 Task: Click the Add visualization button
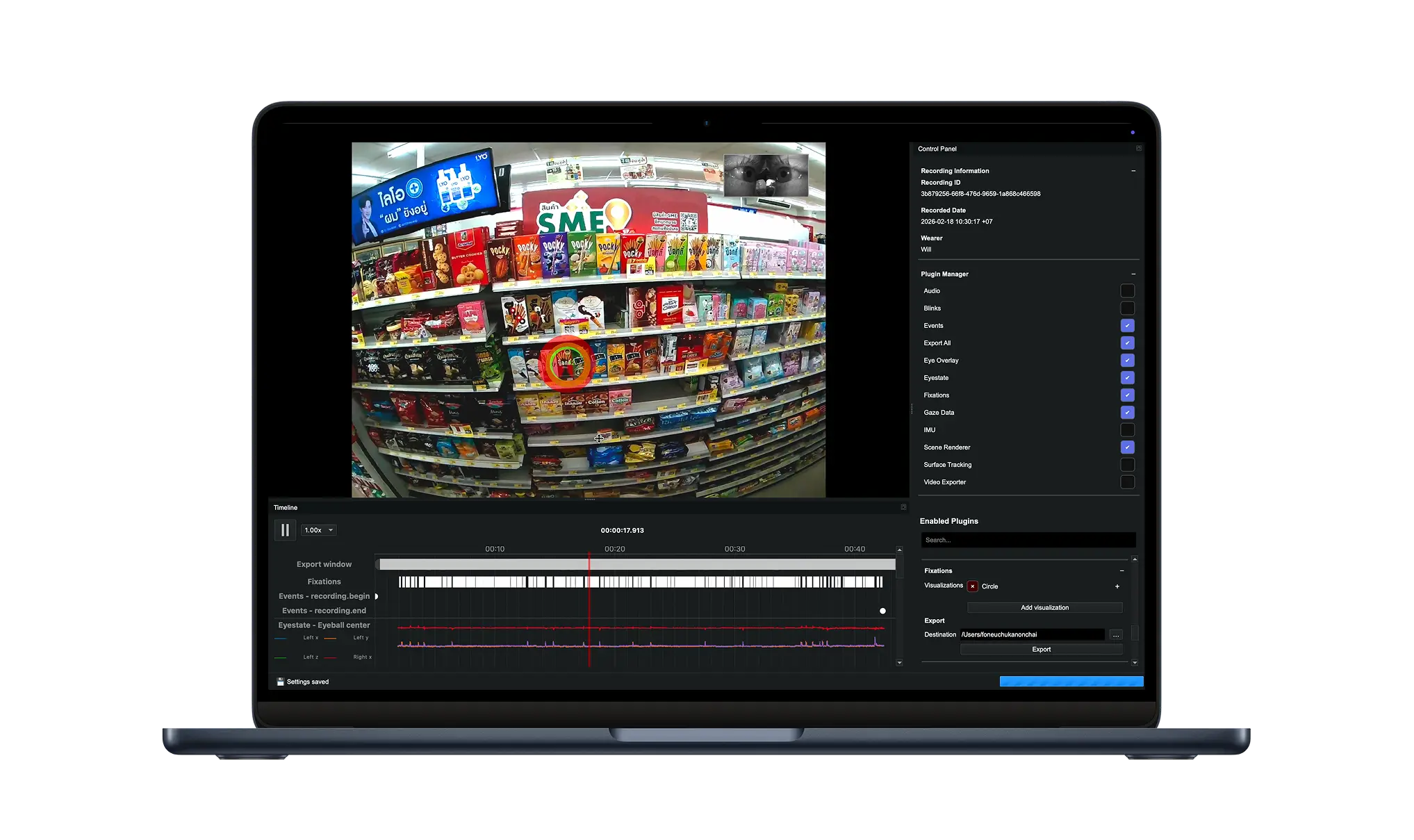(x=1044, y=608)
